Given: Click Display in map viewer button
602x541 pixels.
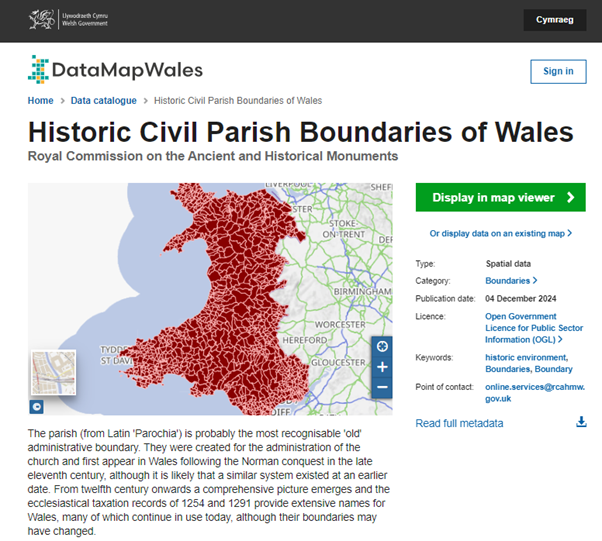Looking at the screenshot, I should pyautogui.click(x=500, y=197).
